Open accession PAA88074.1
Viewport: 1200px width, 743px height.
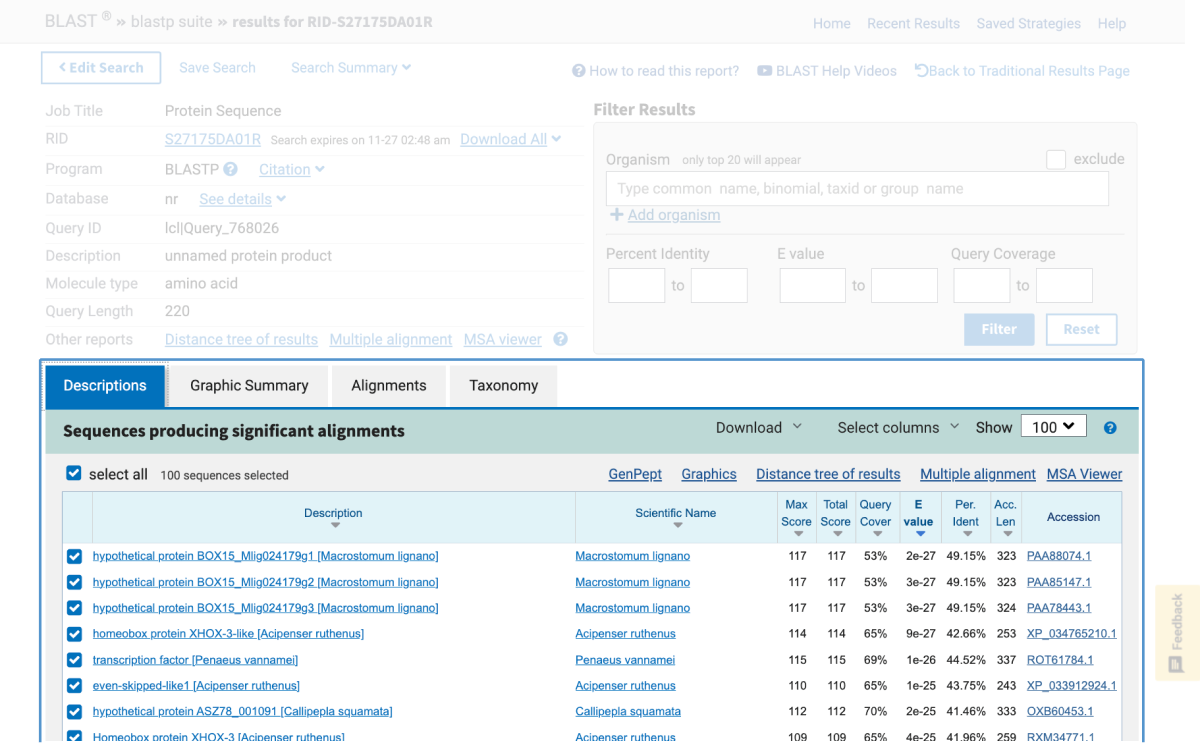(x=1059, y=556)
